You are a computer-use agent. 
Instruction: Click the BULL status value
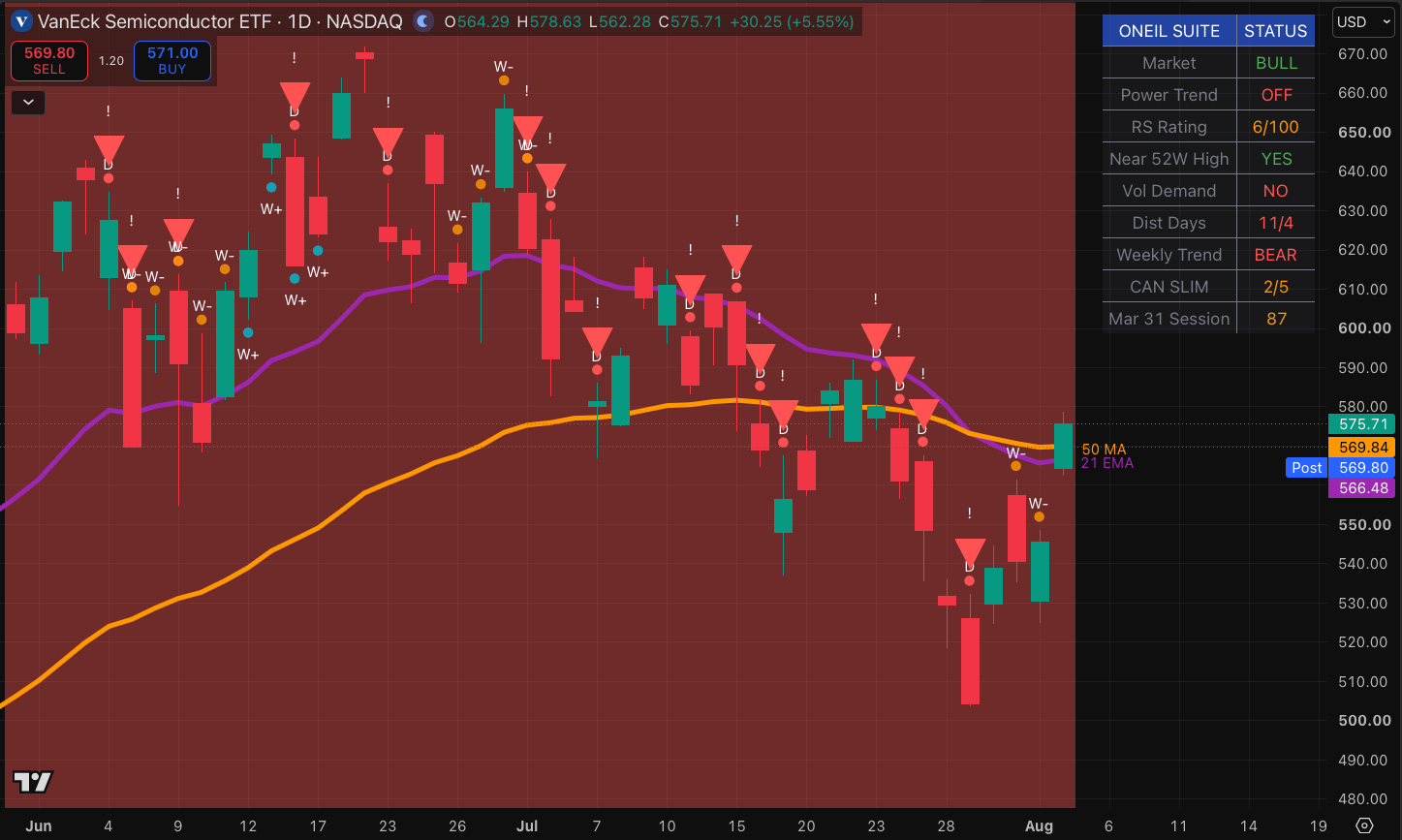click(1276, 63)
